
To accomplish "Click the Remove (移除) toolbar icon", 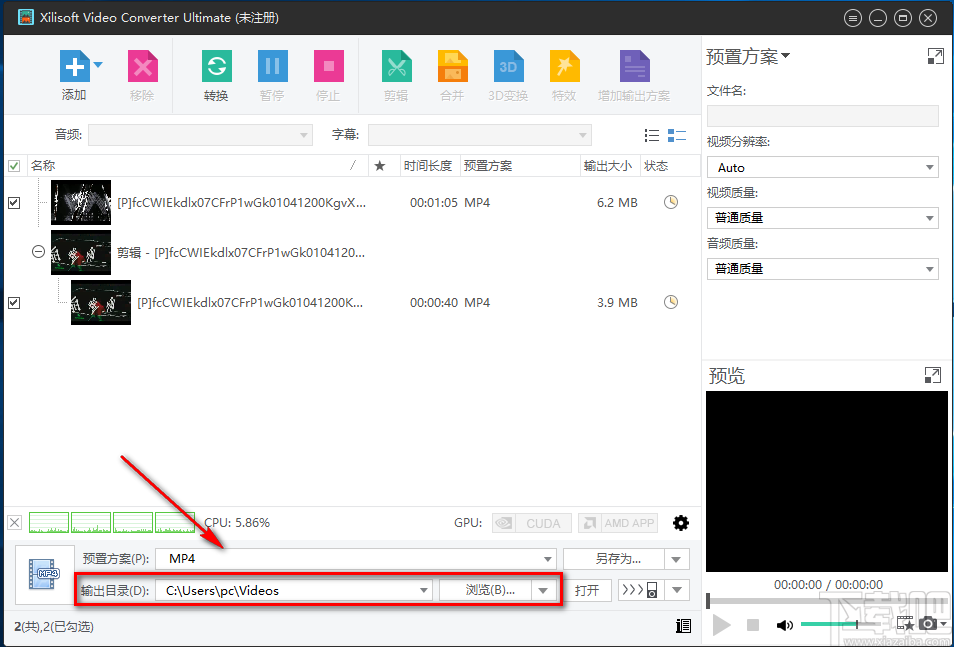I will (x=142, y=66).
